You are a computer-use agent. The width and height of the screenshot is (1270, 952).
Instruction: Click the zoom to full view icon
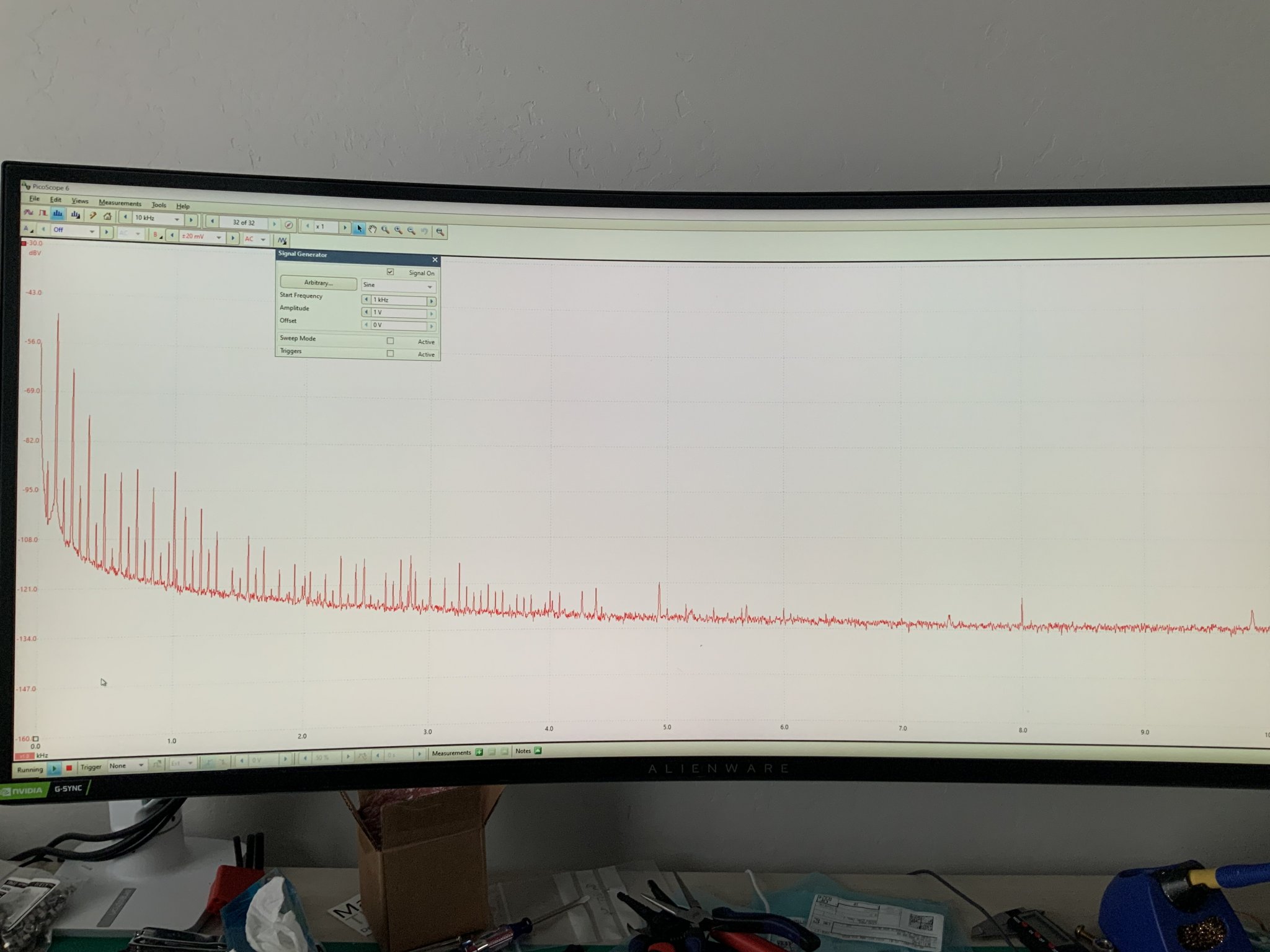440,232
